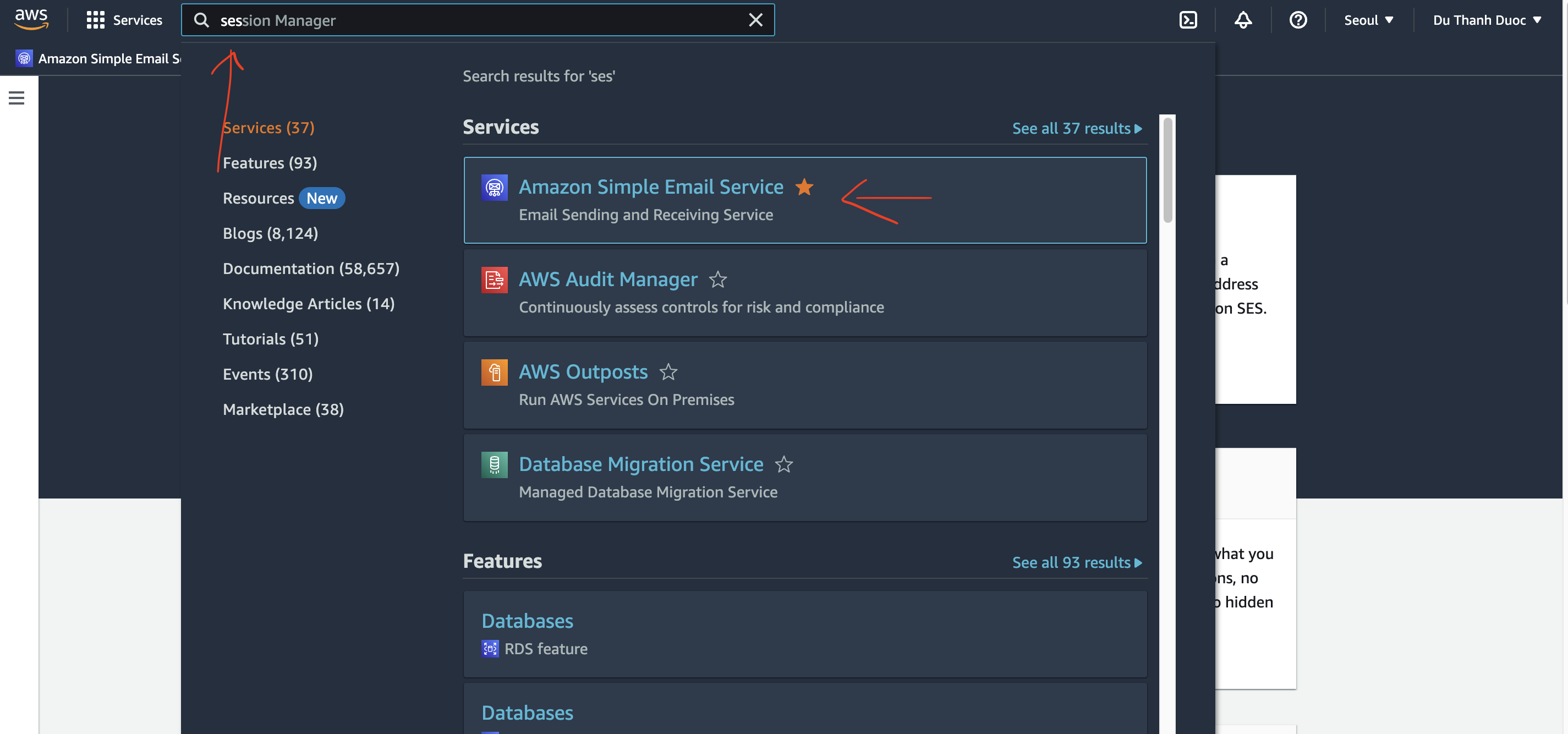1568x734 pixels.
Task: Expand the Seoul region dropdown
Action: coord(1369,20)
